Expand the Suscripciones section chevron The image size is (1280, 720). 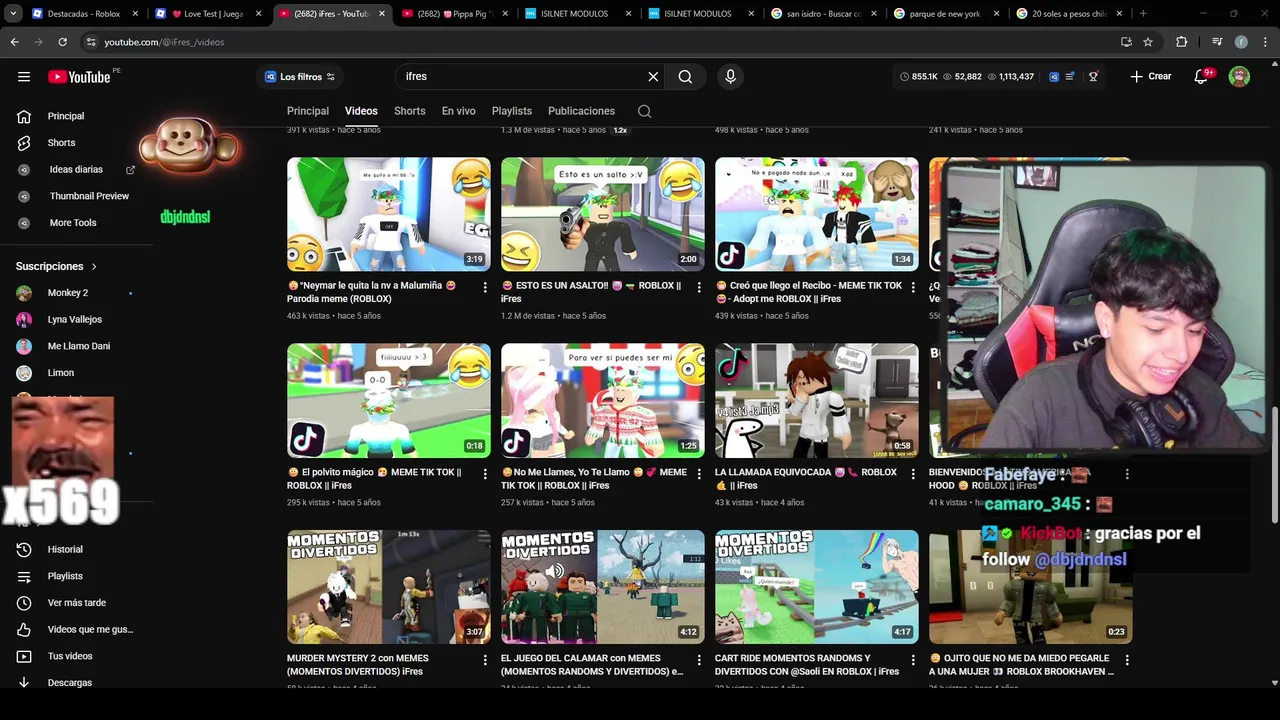coord(94,267)
